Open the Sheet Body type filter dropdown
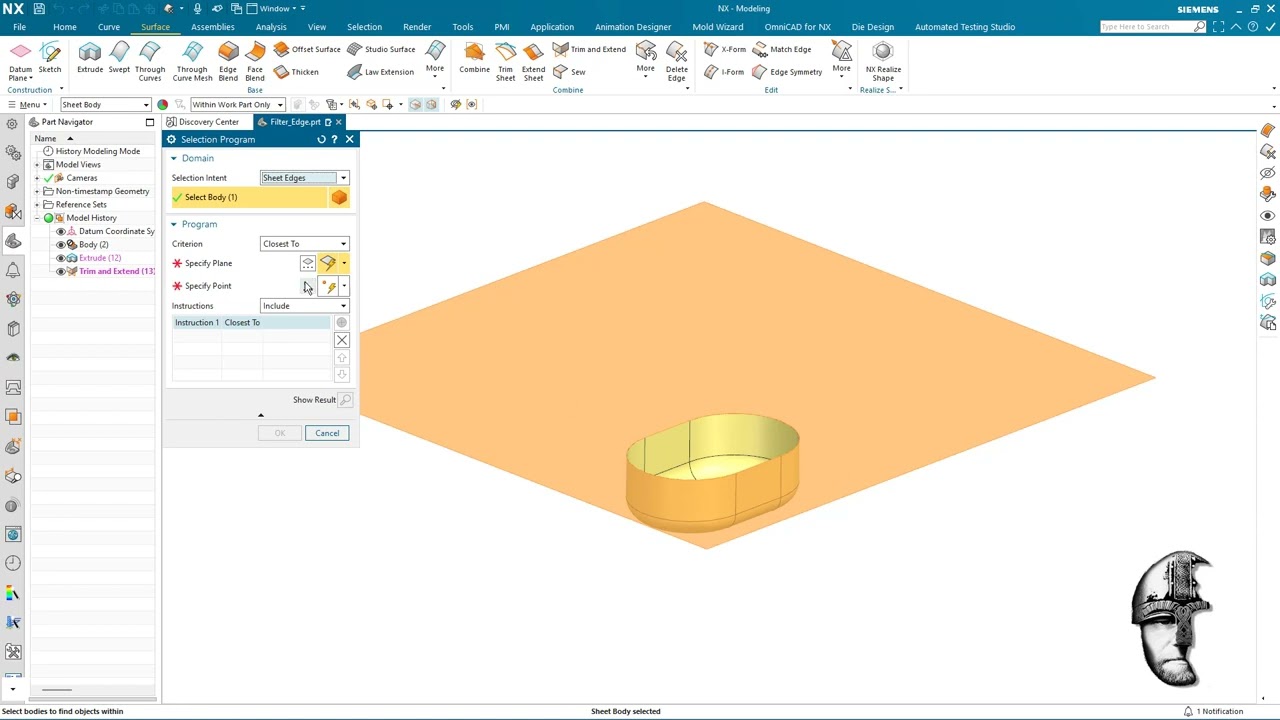Screen dimensions: 1280x720 pyautogui.click(x=105, y=105)
